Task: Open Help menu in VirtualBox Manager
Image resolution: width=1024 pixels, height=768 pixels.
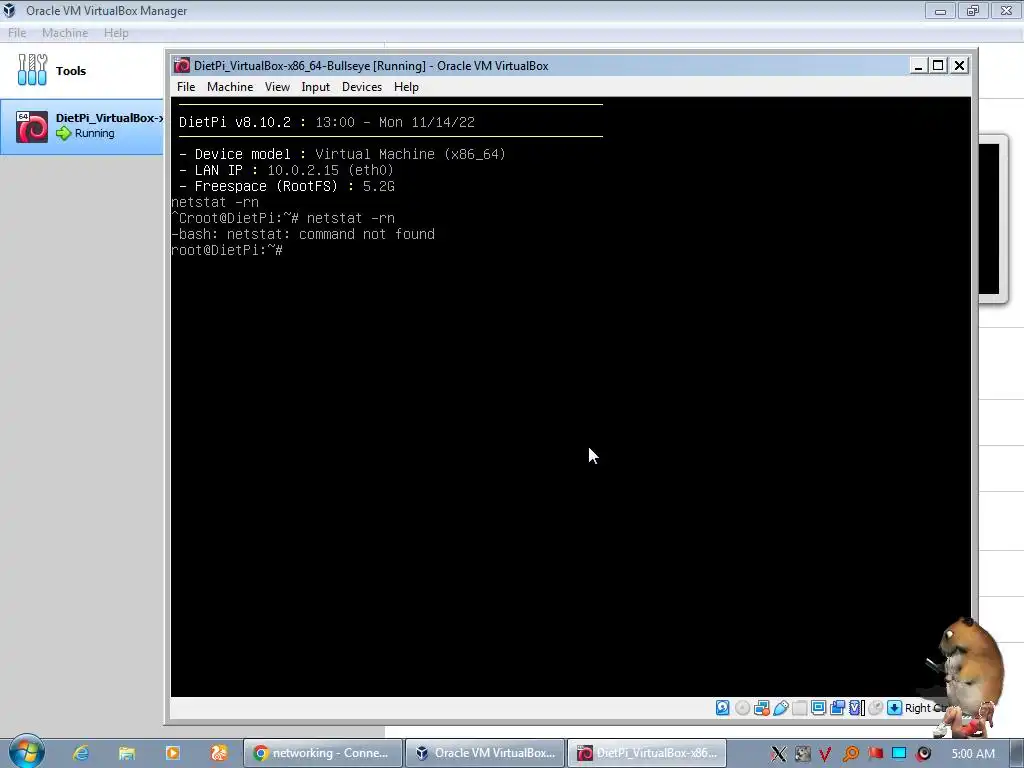Action: 116,33
